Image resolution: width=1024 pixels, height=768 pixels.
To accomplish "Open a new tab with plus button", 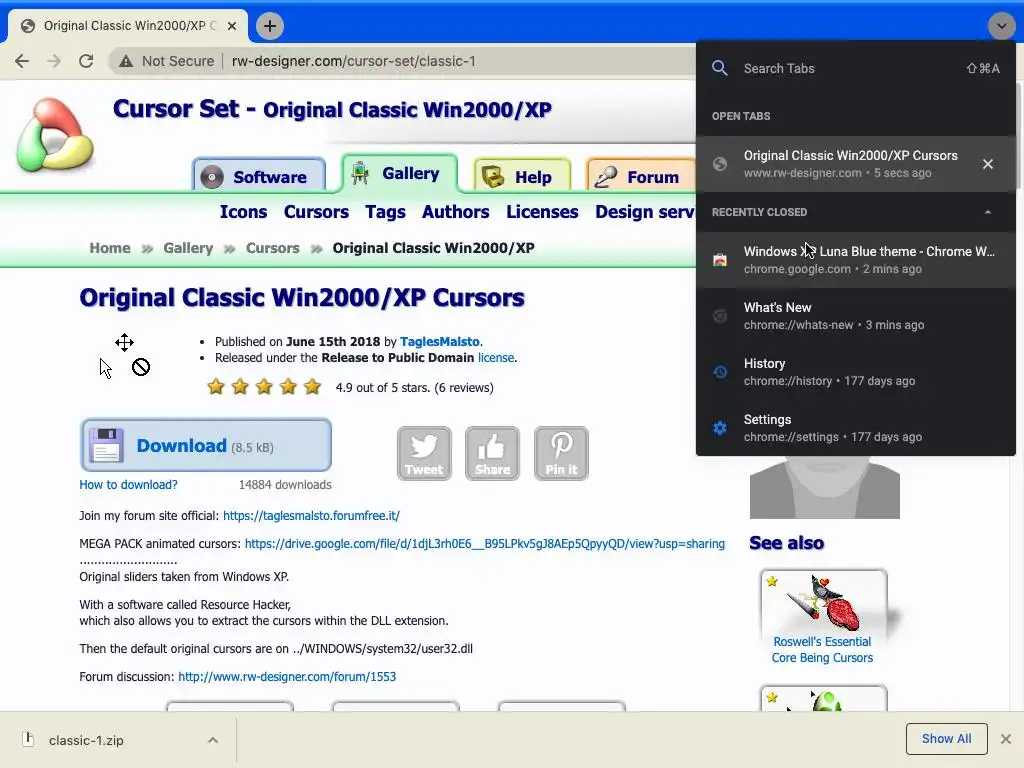I will tap(270, 26).
